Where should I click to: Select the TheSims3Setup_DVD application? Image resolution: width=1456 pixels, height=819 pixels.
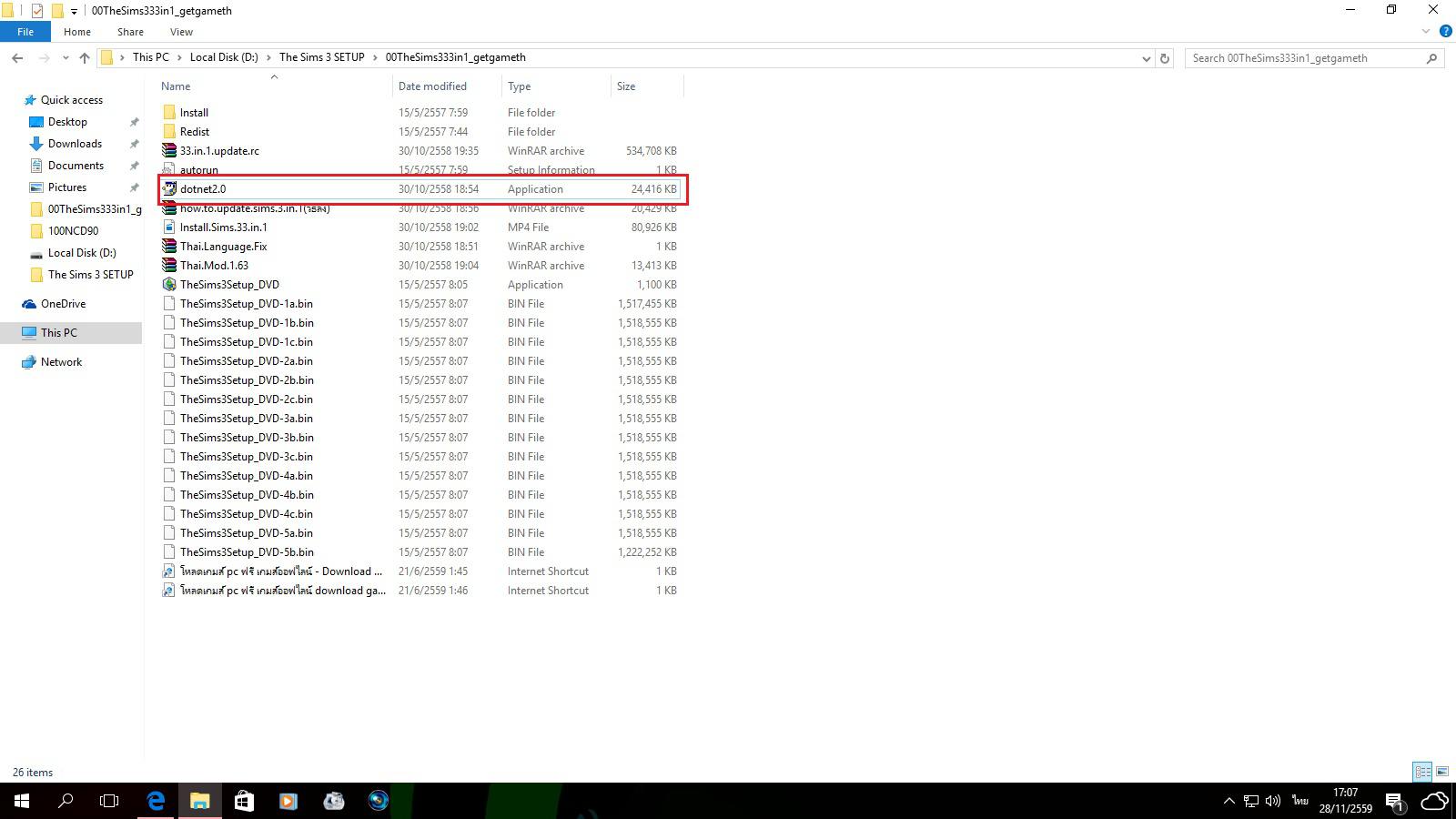(x=229, y=285)
